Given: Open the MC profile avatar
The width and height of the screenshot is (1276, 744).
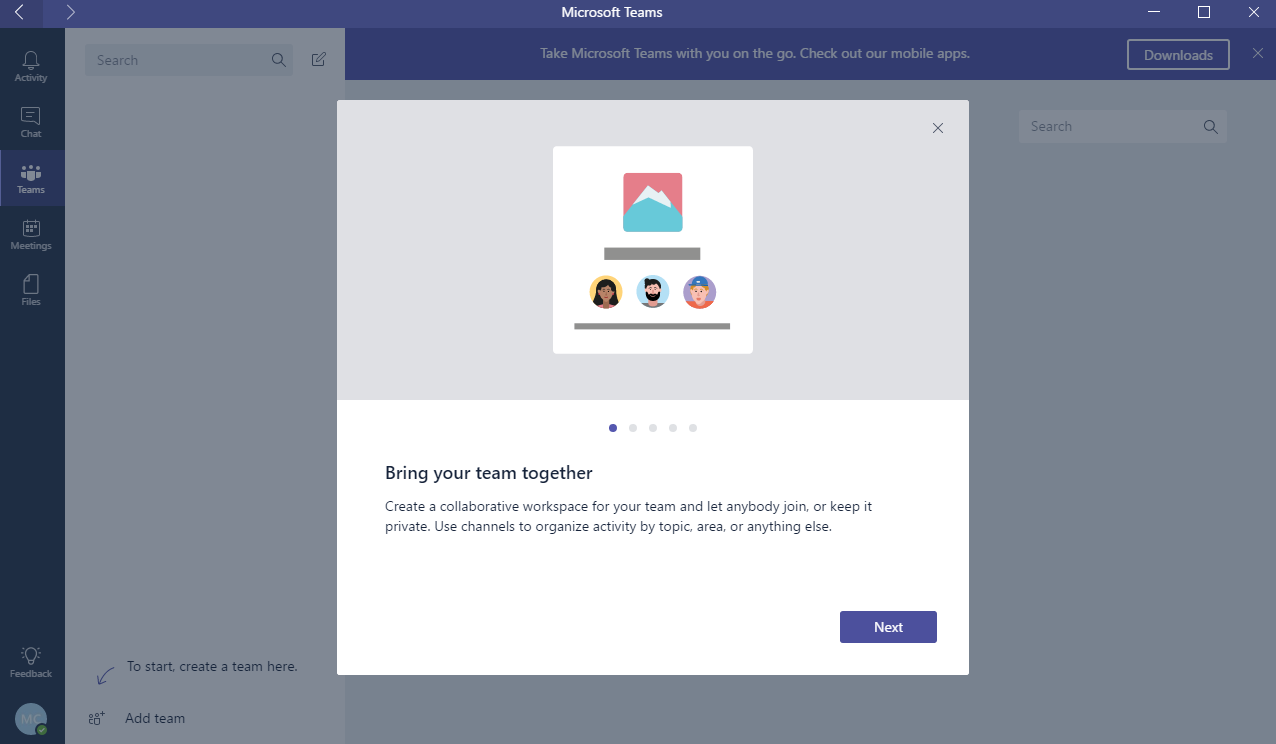Looking at the screenshot, I should coord(31,718).
